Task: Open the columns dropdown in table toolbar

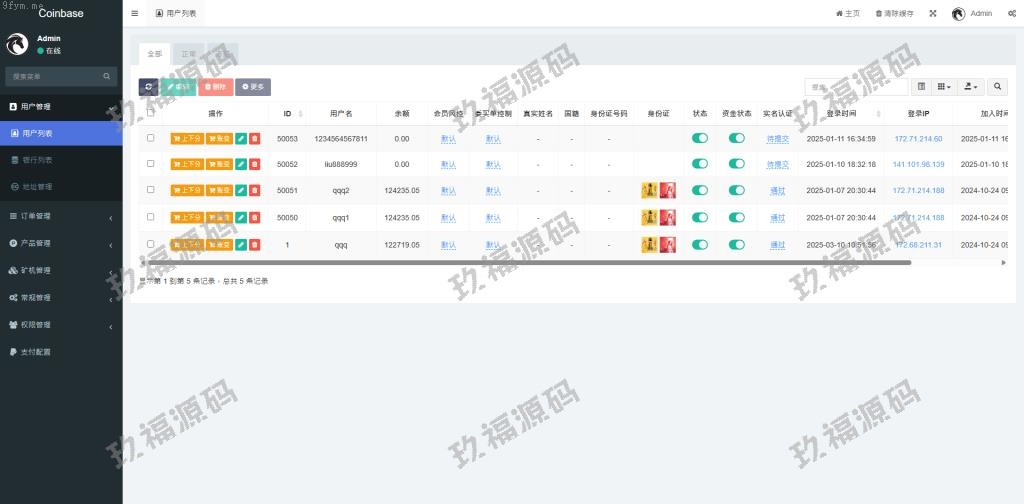Action: [945, 87]
